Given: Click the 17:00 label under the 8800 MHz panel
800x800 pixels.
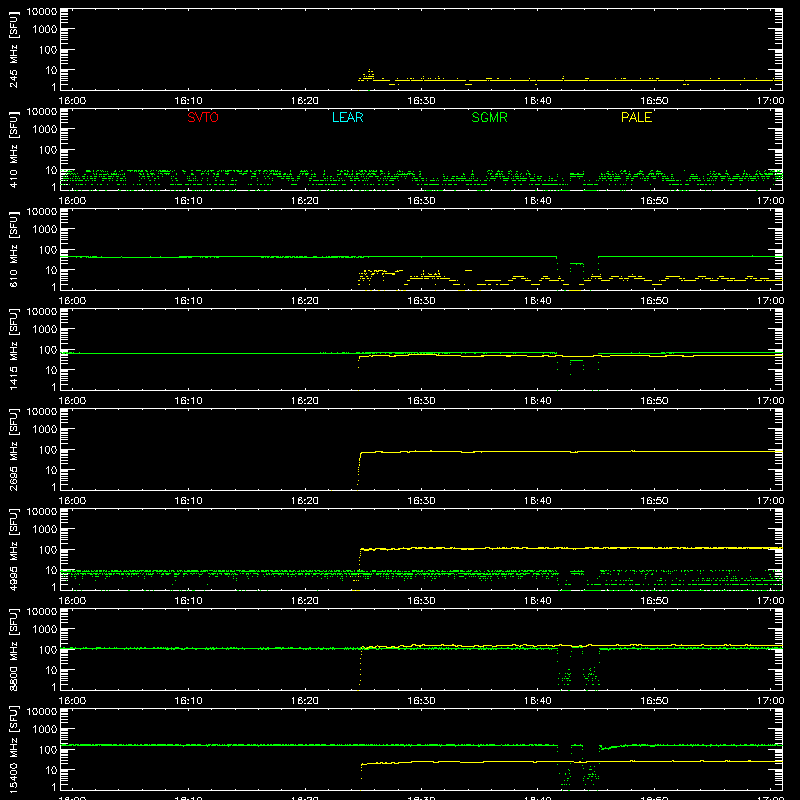Looking at the screenshot, I should click(770, 701).
